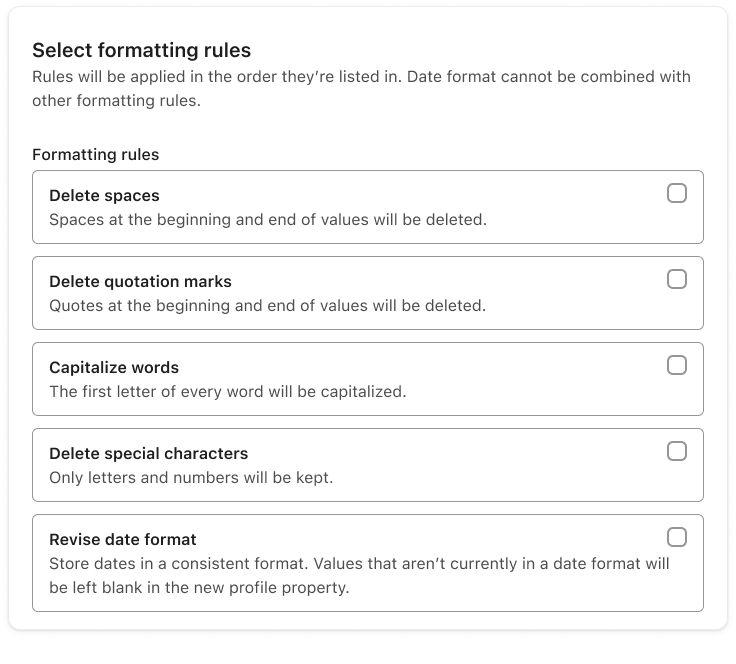736x664 pixels.
Task: Click the "Select formatting rules" heading
Action: pos(141,50)
